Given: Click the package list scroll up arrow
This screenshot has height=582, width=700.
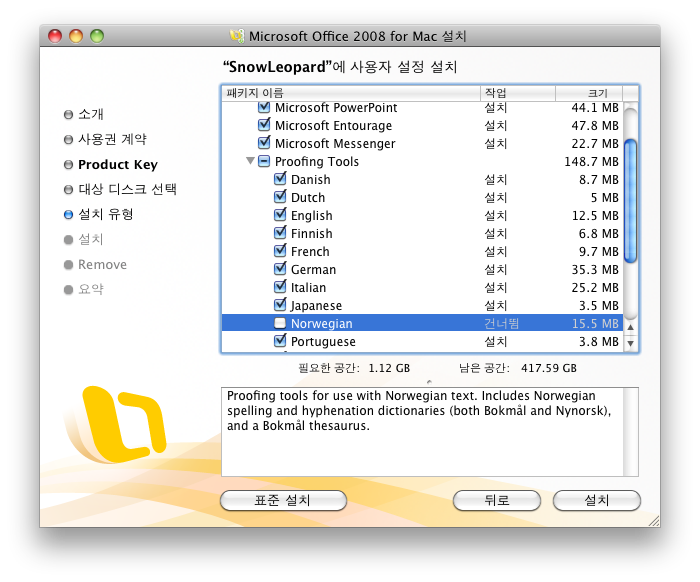Looking at the screenshot, I should point(630,327).
